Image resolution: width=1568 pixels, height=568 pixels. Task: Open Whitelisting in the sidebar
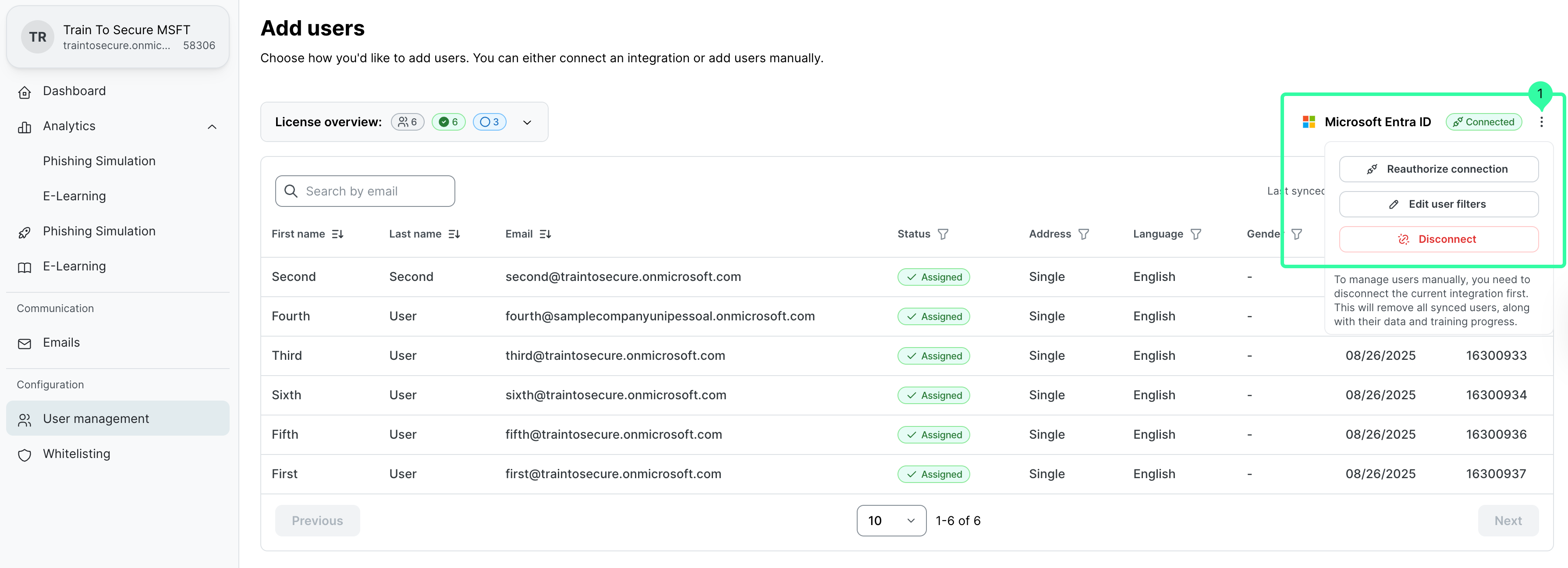[x=77, y=454]
